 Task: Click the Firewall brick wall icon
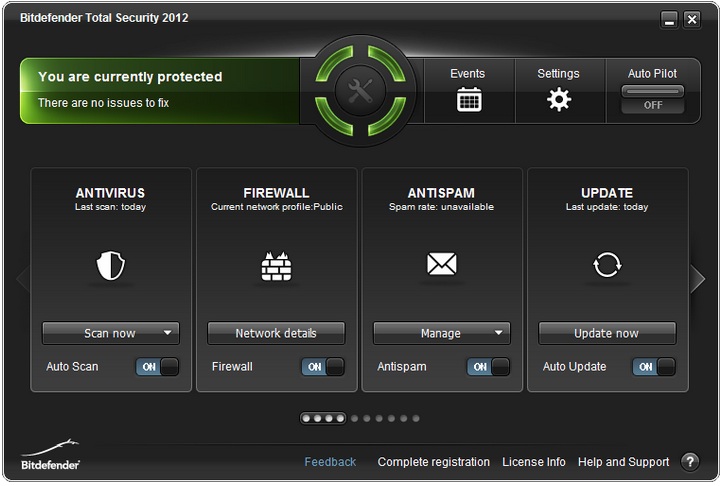pos(276,266)
